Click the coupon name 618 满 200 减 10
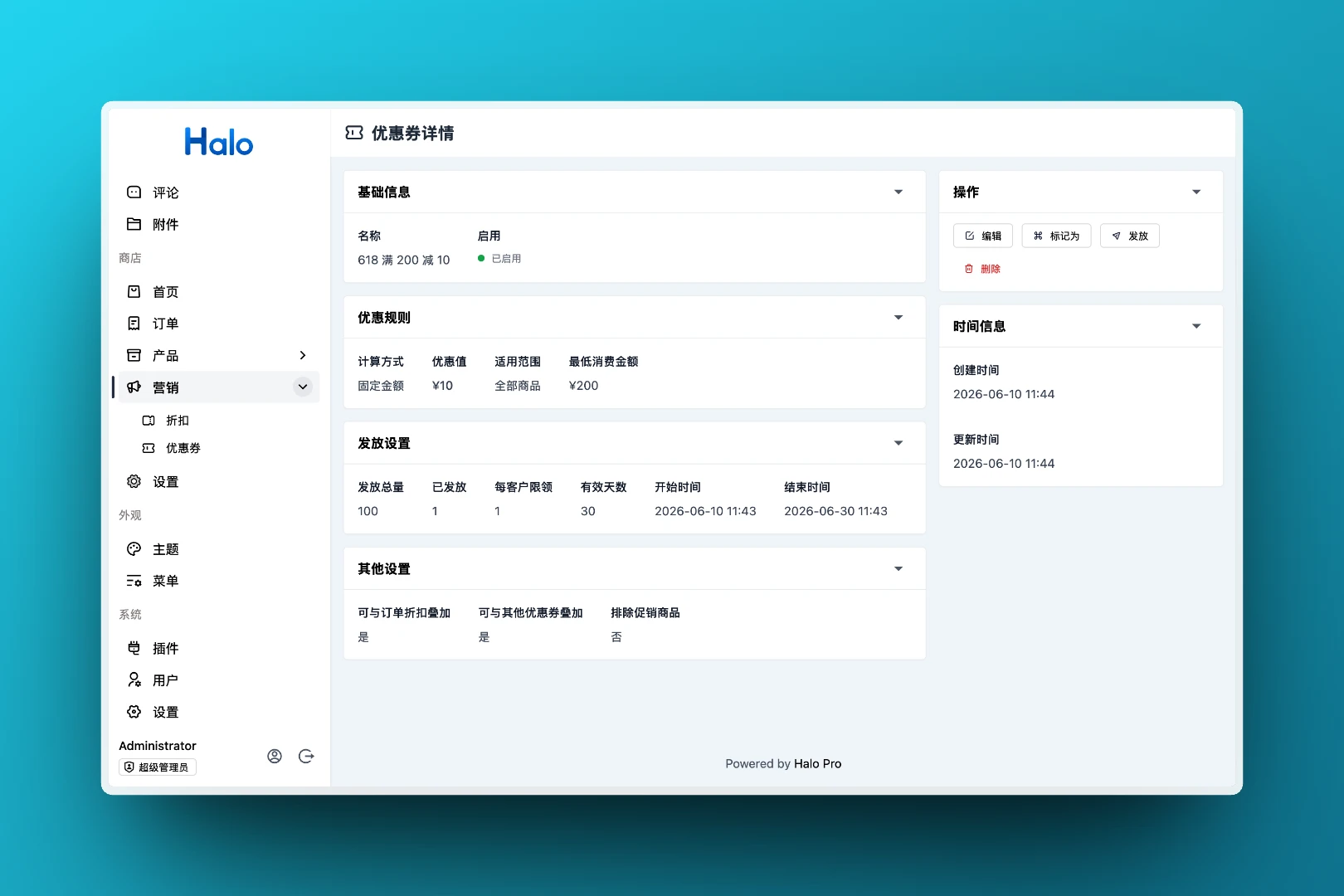Viewport: 1344px width, 896px height. click(404, 260)
